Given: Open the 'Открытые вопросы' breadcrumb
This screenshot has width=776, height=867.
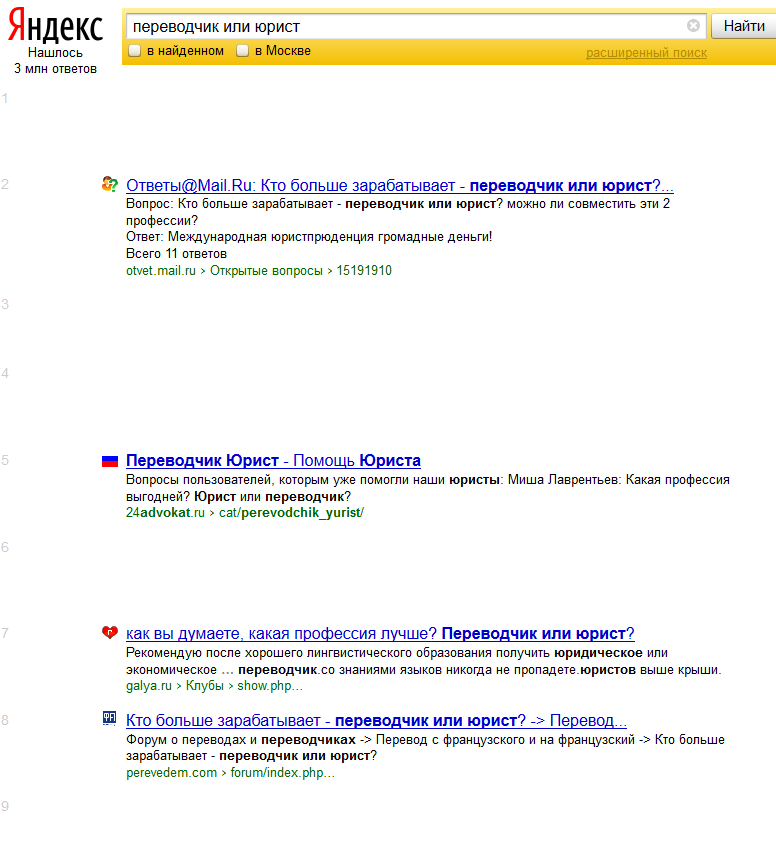Looking at the screenshot, I should click(266, 270).
